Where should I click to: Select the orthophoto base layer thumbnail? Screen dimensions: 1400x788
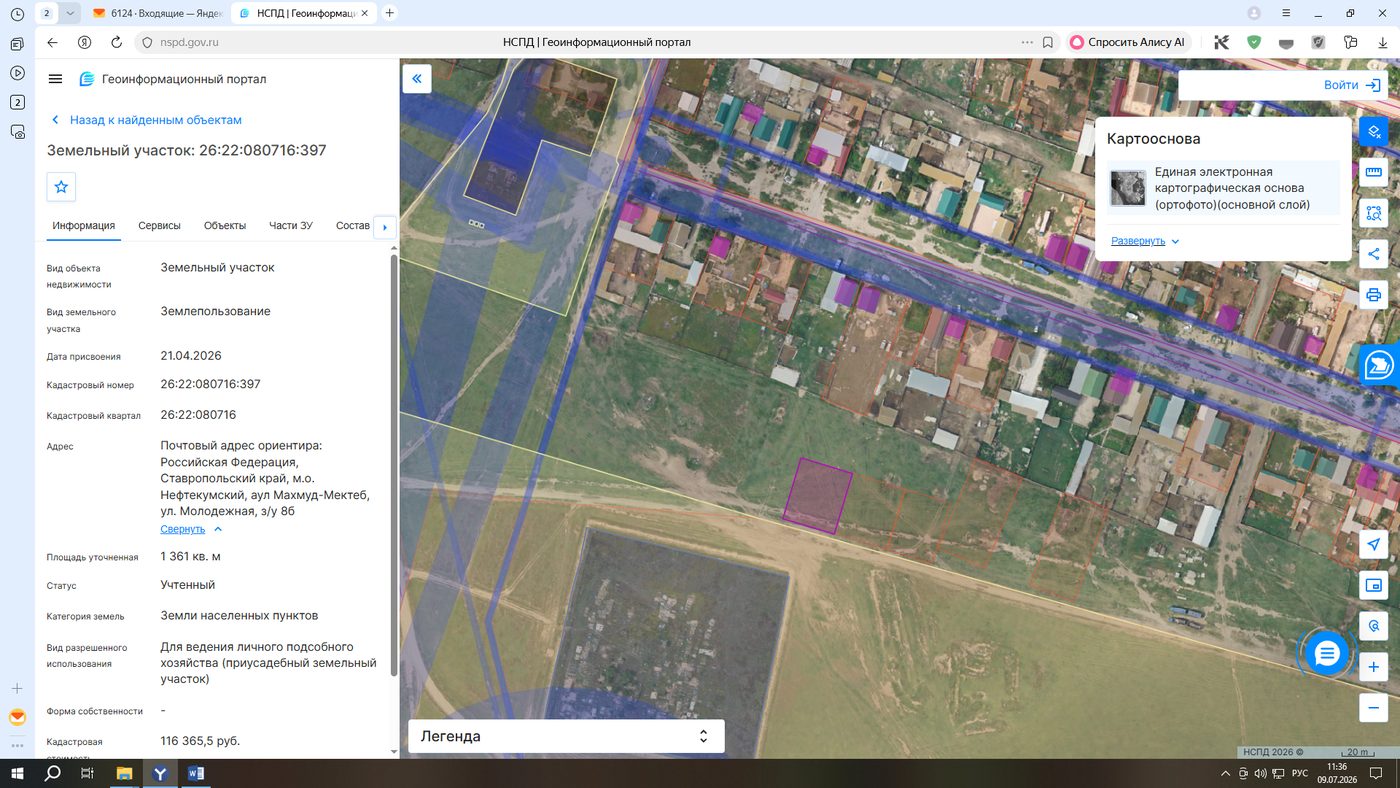pyautogui.click(x=1128, y=188)
